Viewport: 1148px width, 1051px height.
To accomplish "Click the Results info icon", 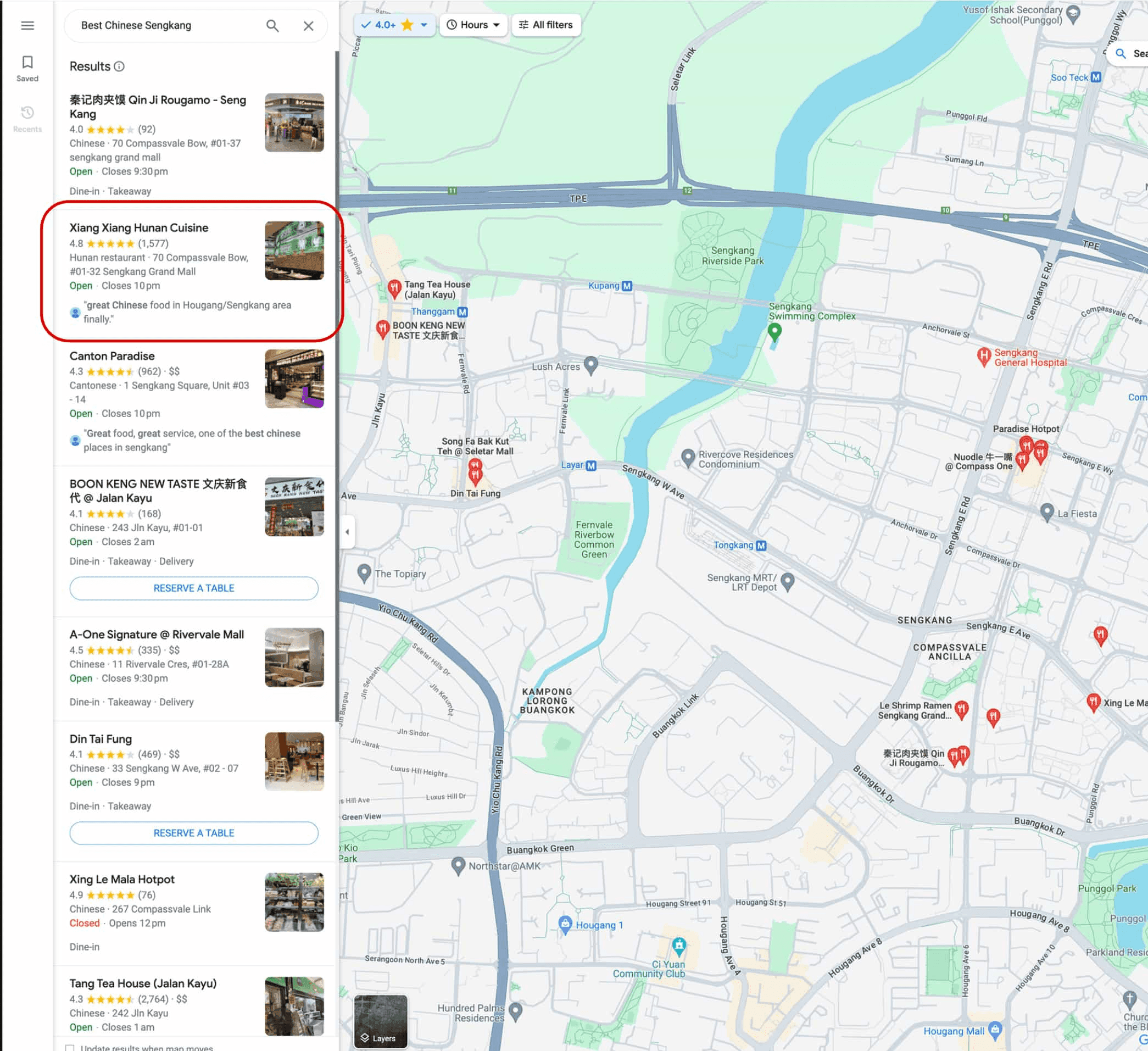I will (119, 66).
